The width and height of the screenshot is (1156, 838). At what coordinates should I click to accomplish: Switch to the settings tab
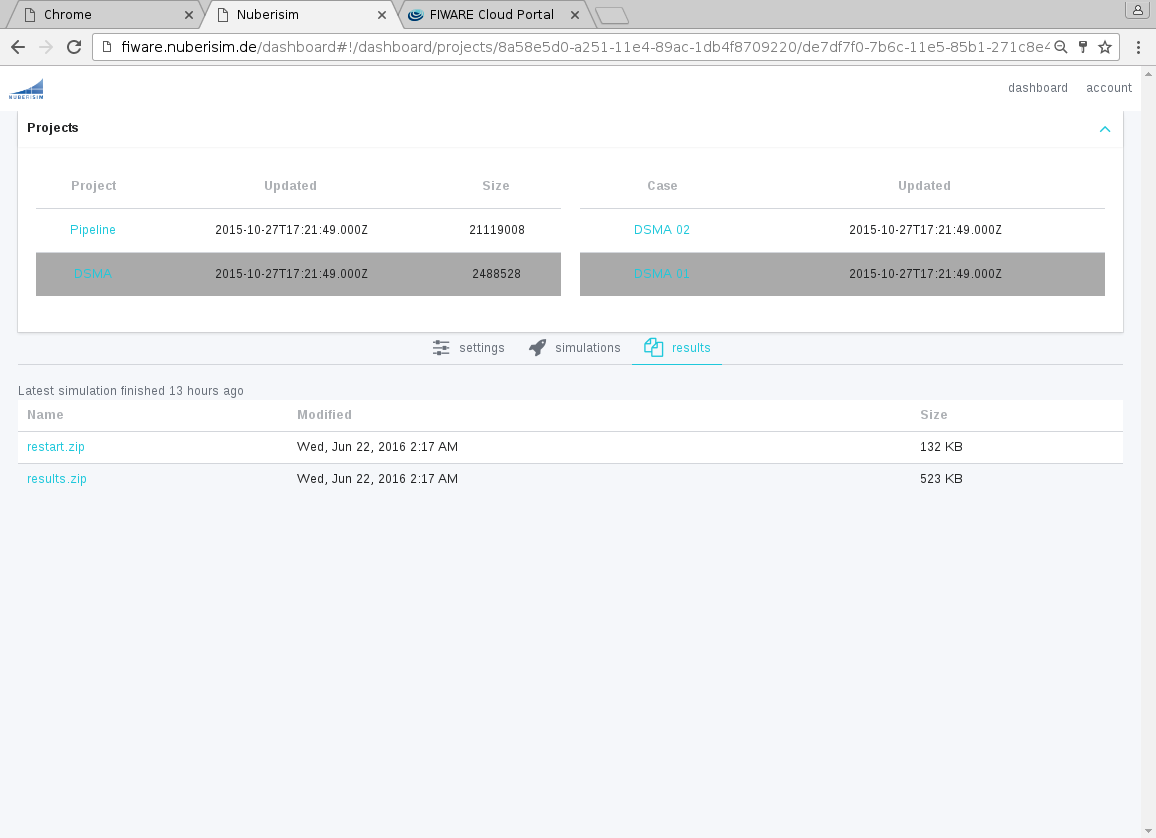(x=469, y=348)
